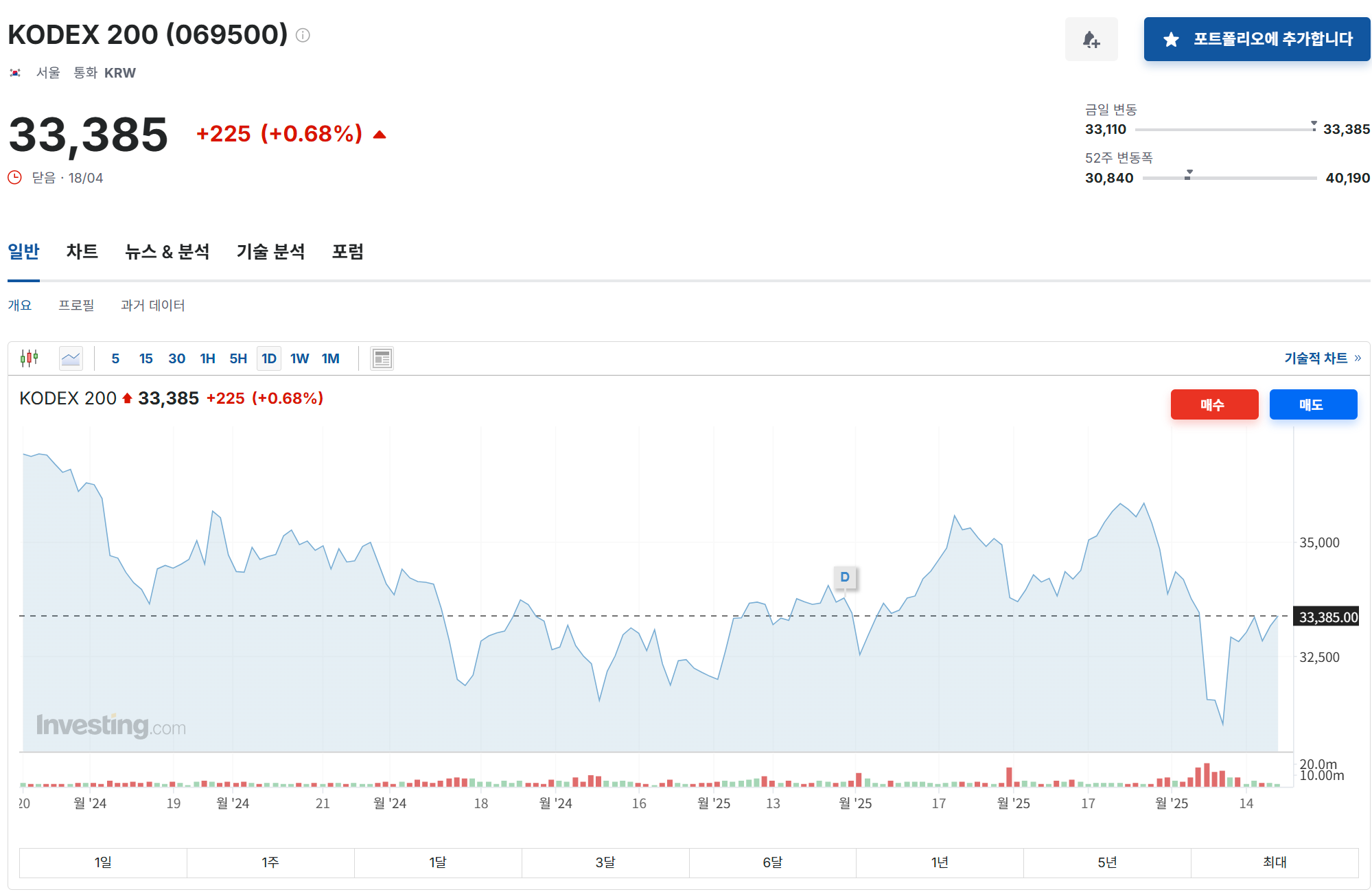Click the alert bell icon
The width and height of the screenshot is (1372, 894).
[x=1091, y=39]
